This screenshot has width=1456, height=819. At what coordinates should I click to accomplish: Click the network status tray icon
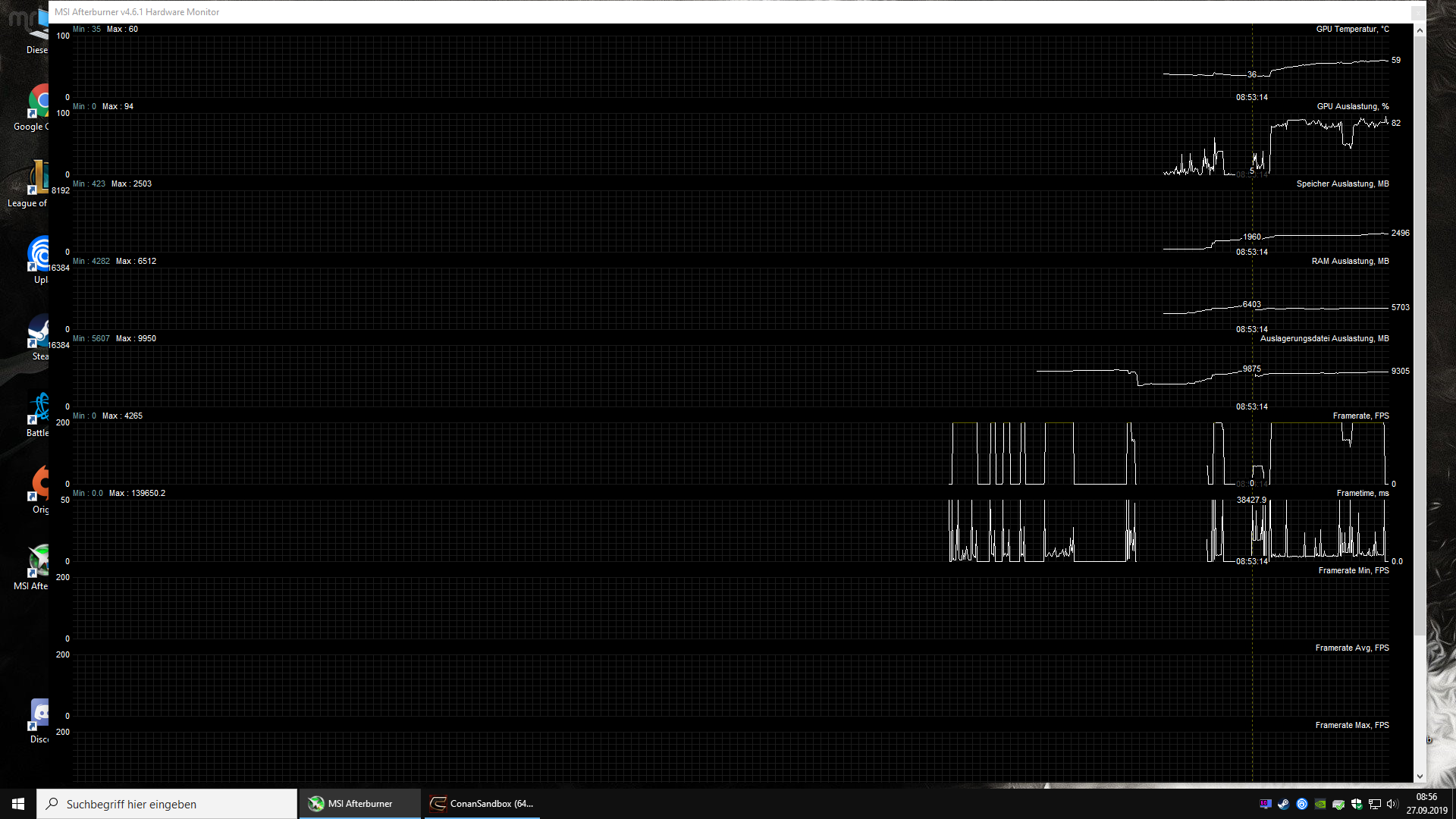(1375, 804)
